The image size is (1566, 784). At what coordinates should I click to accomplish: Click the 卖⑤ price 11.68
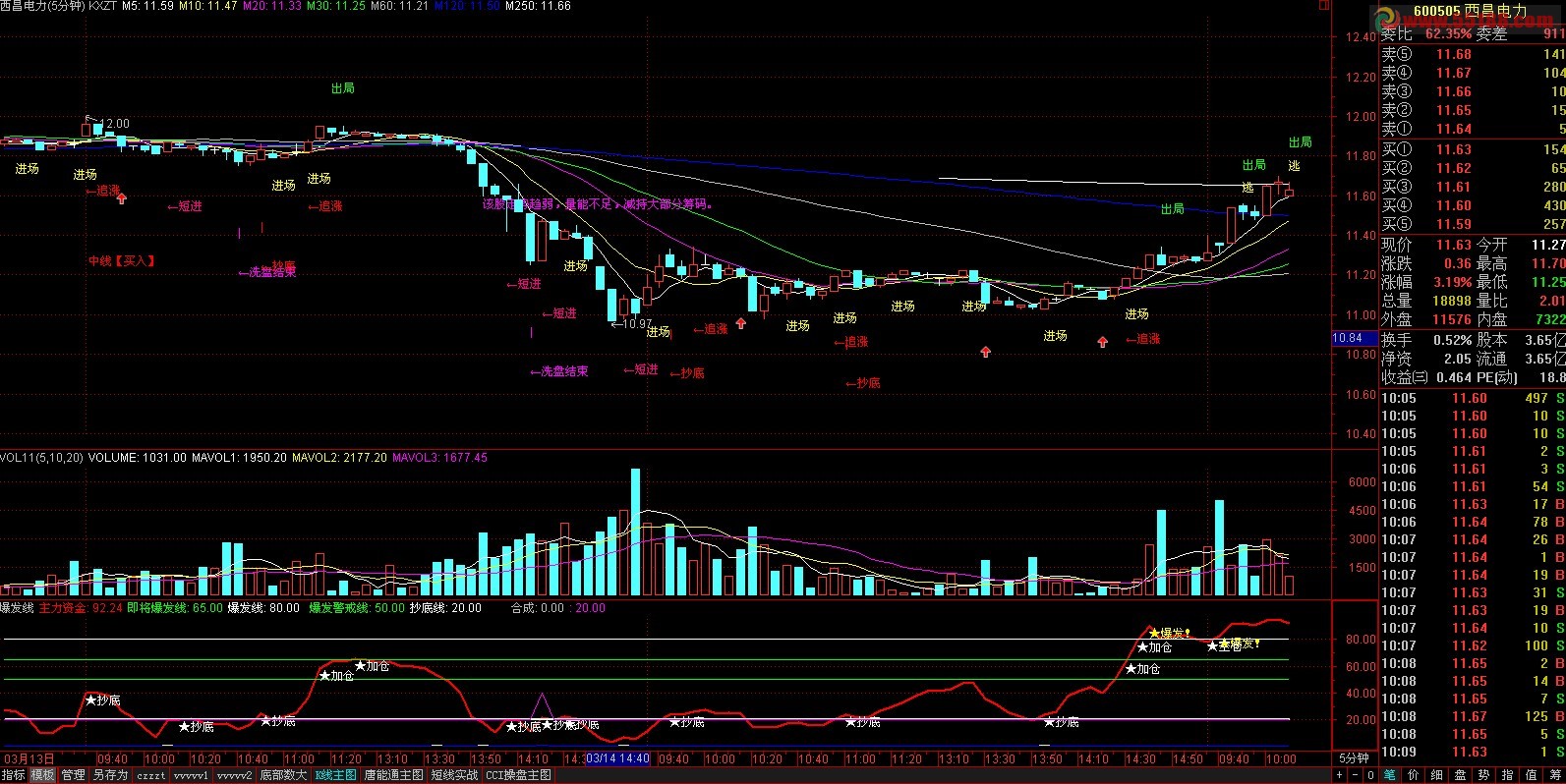coord(1454,54)
